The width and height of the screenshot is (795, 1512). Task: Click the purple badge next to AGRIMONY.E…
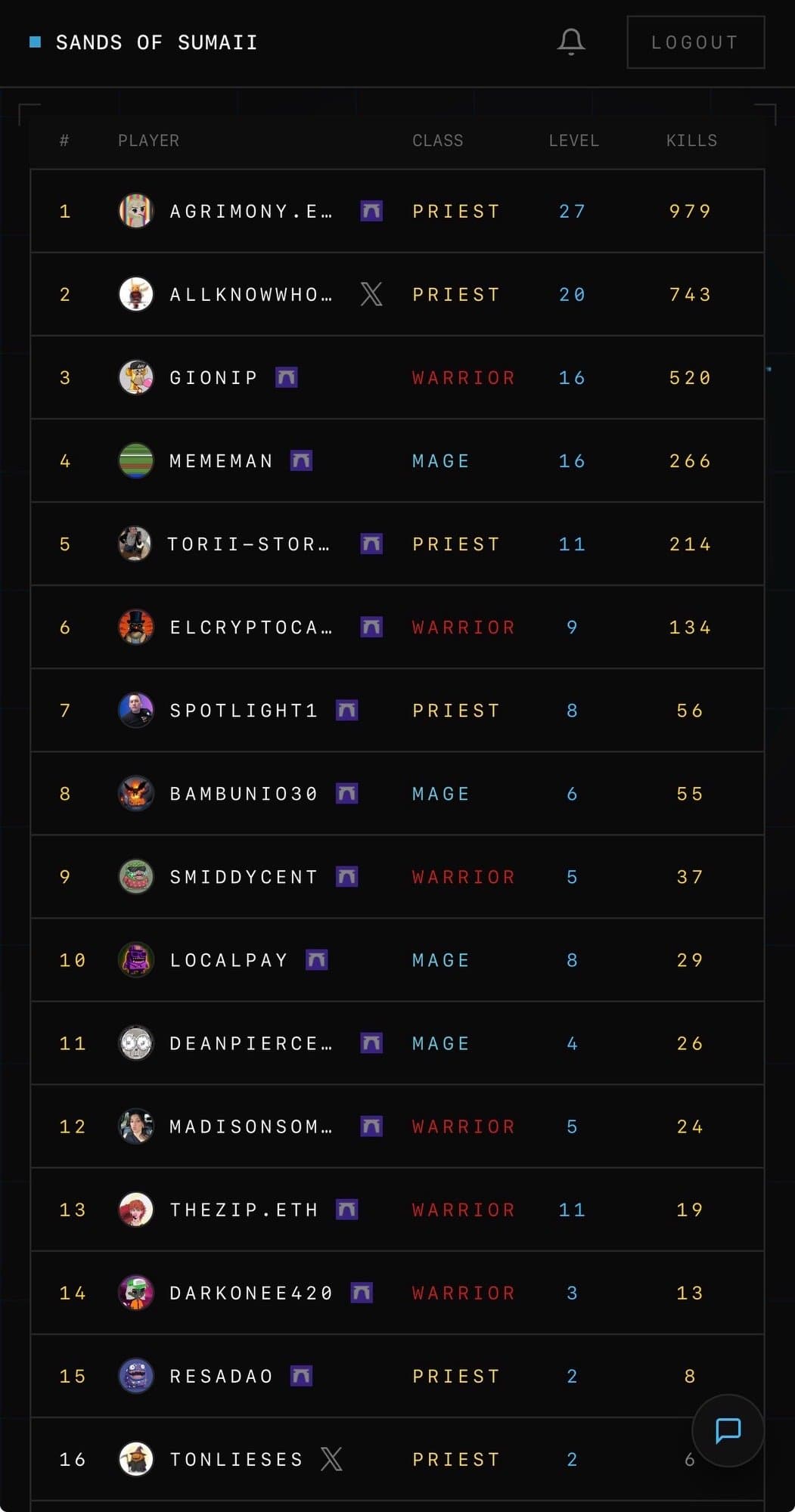371,211
